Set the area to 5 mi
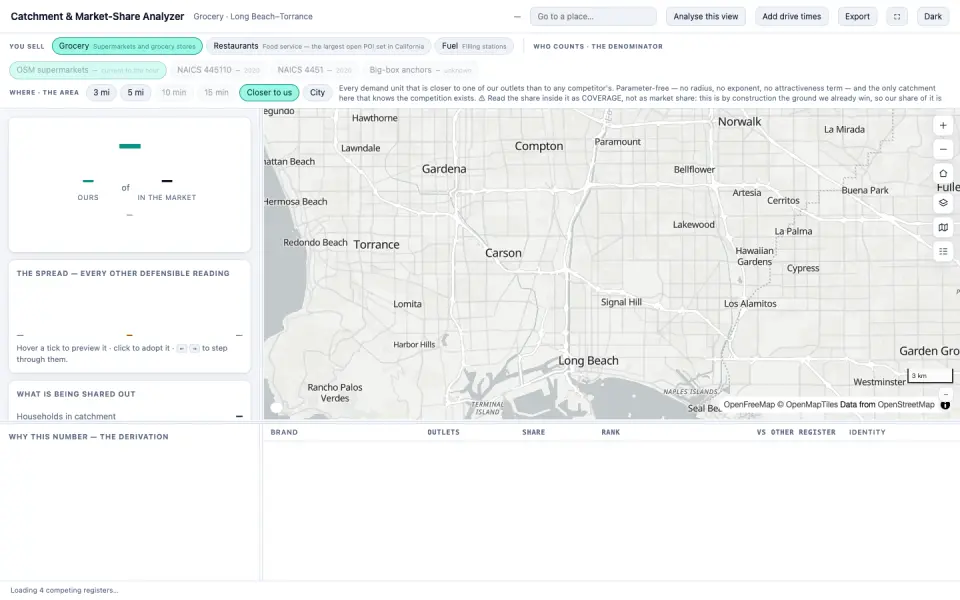The width and height of the screenshot is (960, 600). 135,92
